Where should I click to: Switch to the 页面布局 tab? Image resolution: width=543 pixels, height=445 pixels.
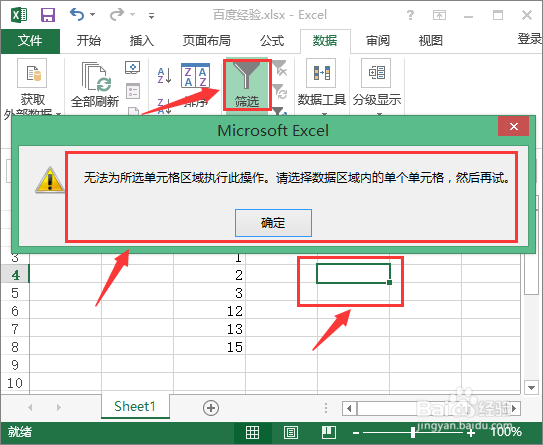coord(207,41)
